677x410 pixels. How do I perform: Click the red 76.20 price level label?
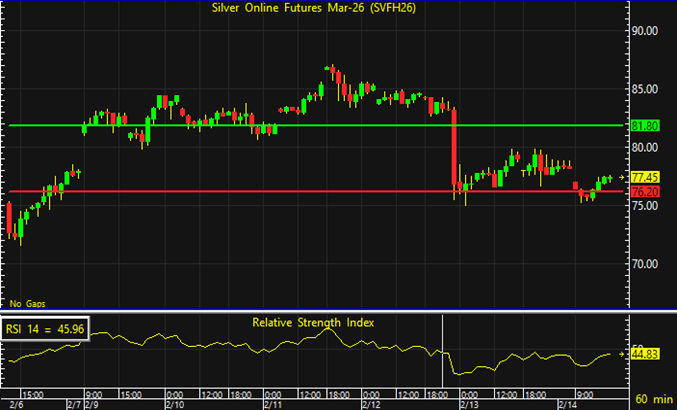[645, 191]
